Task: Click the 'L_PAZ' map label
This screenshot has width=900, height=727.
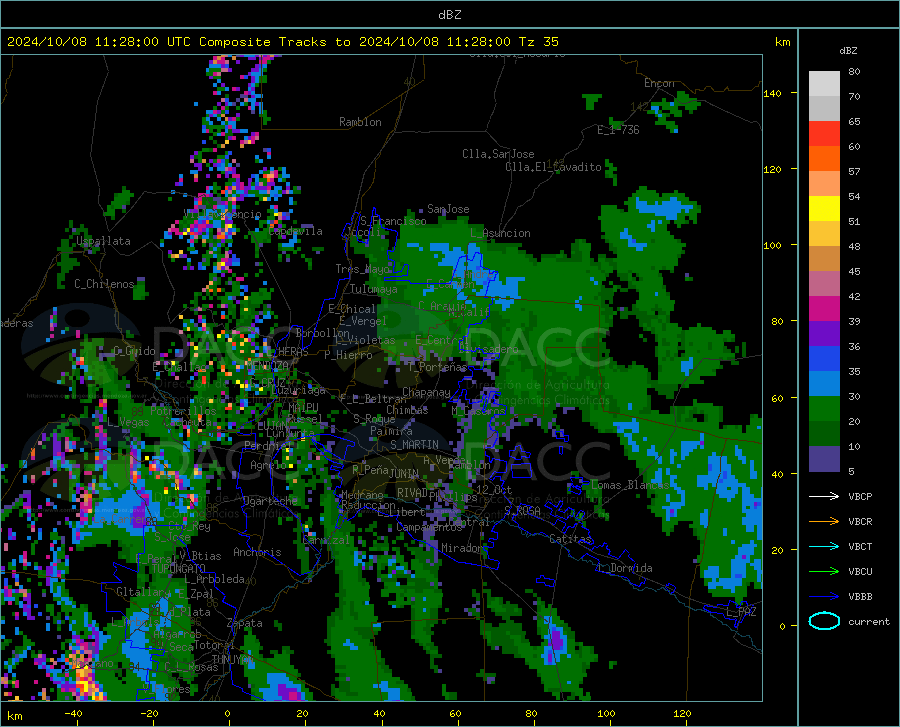Action: (741, 612)
